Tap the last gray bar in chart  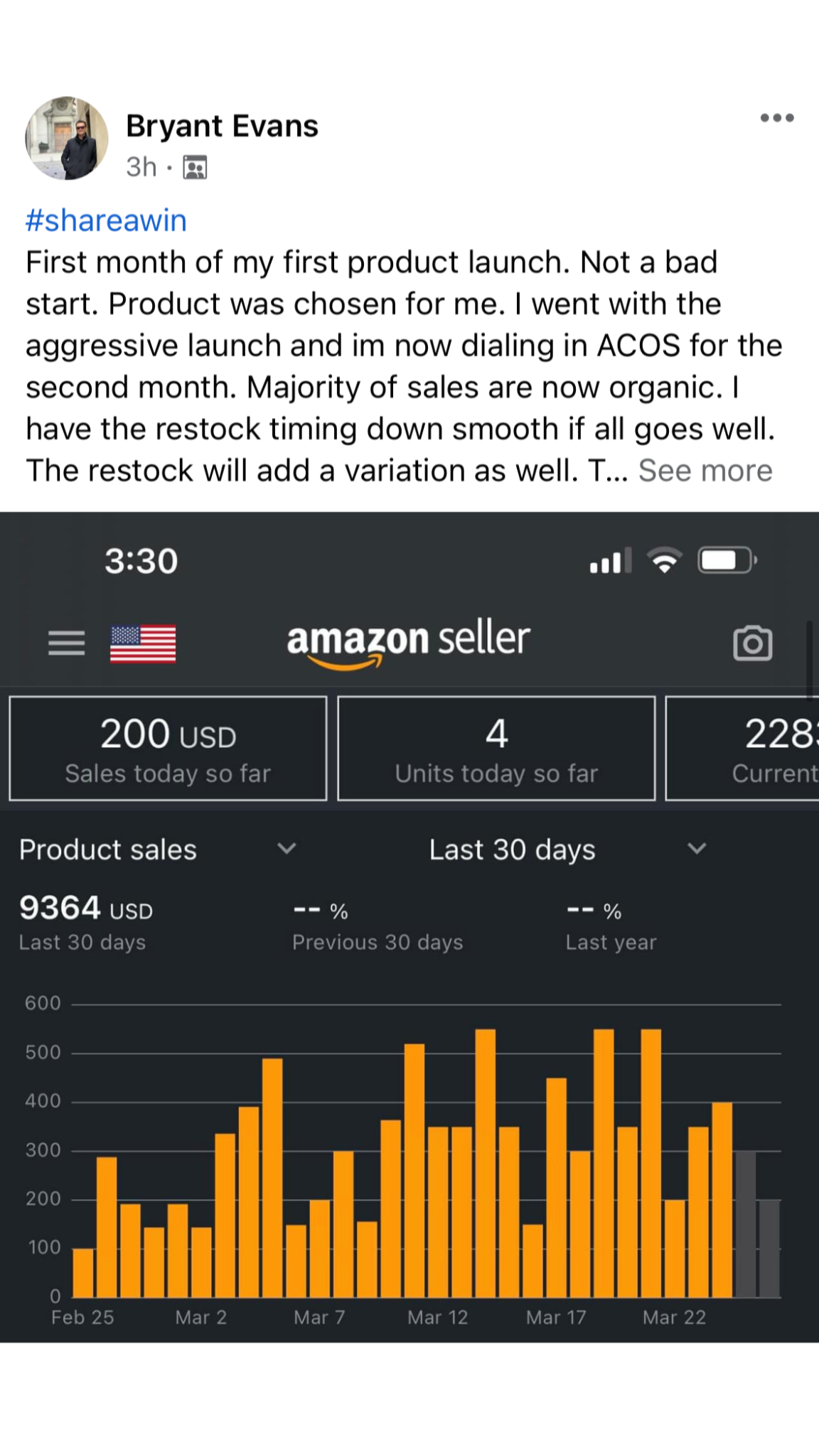[x=769, y=1248]
